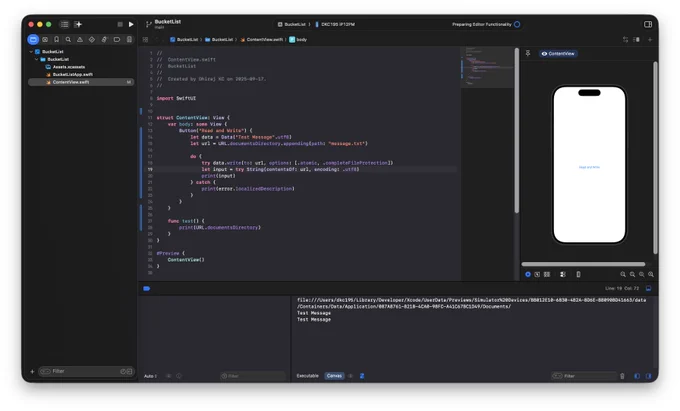Open the related items grid menu
680x411 pixels.
pos(145,39)
